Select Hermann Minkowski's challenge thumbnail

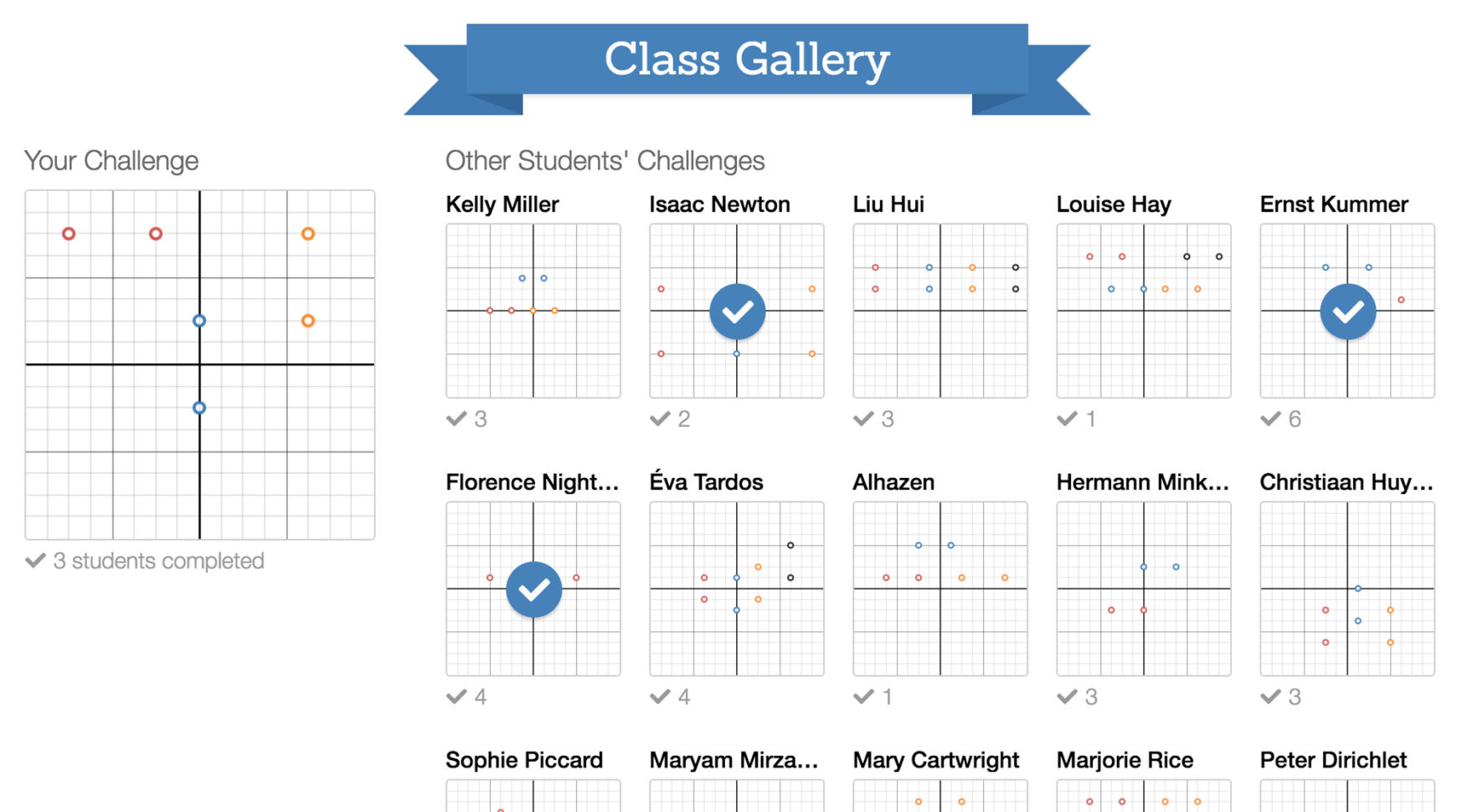click(x=1143, y=588)
